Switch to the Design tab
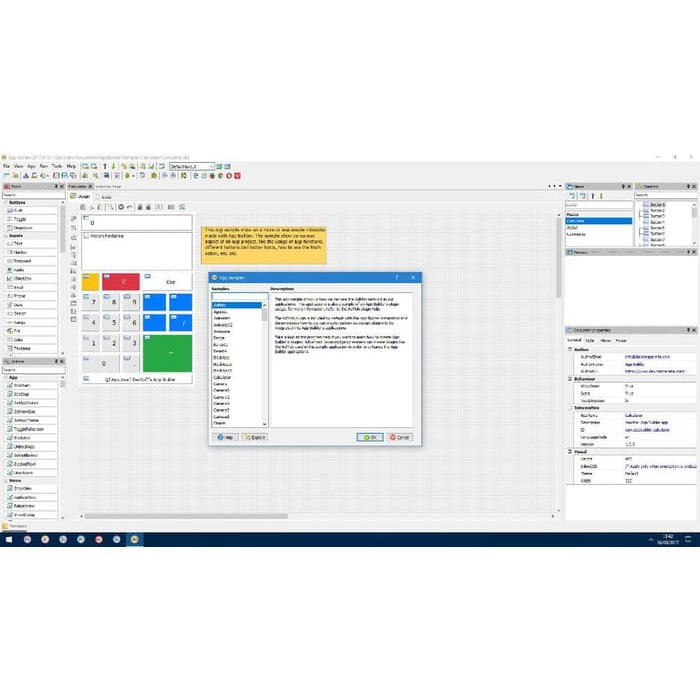The width and height of the screenshot is (700, 700). coord(80,196)
